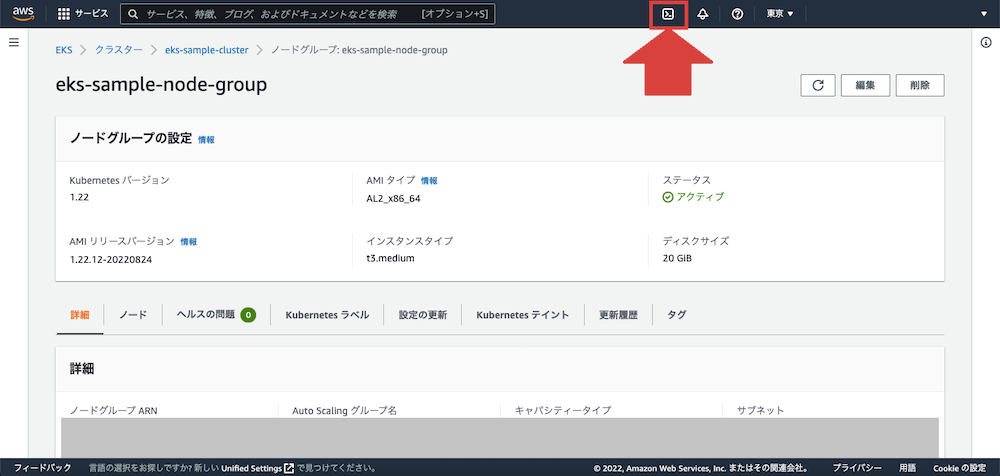Switch to the ノード tab

pos(133,314)
